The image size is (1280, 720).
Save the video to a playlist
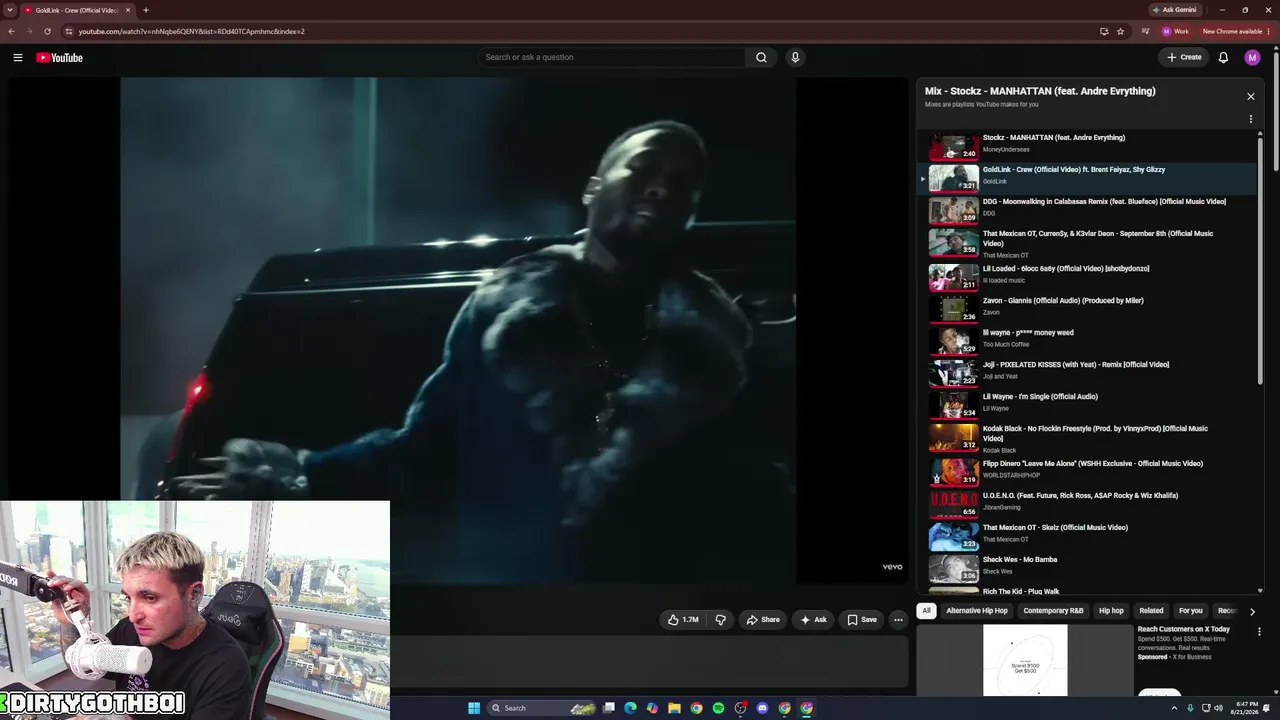tap(862, 620)
